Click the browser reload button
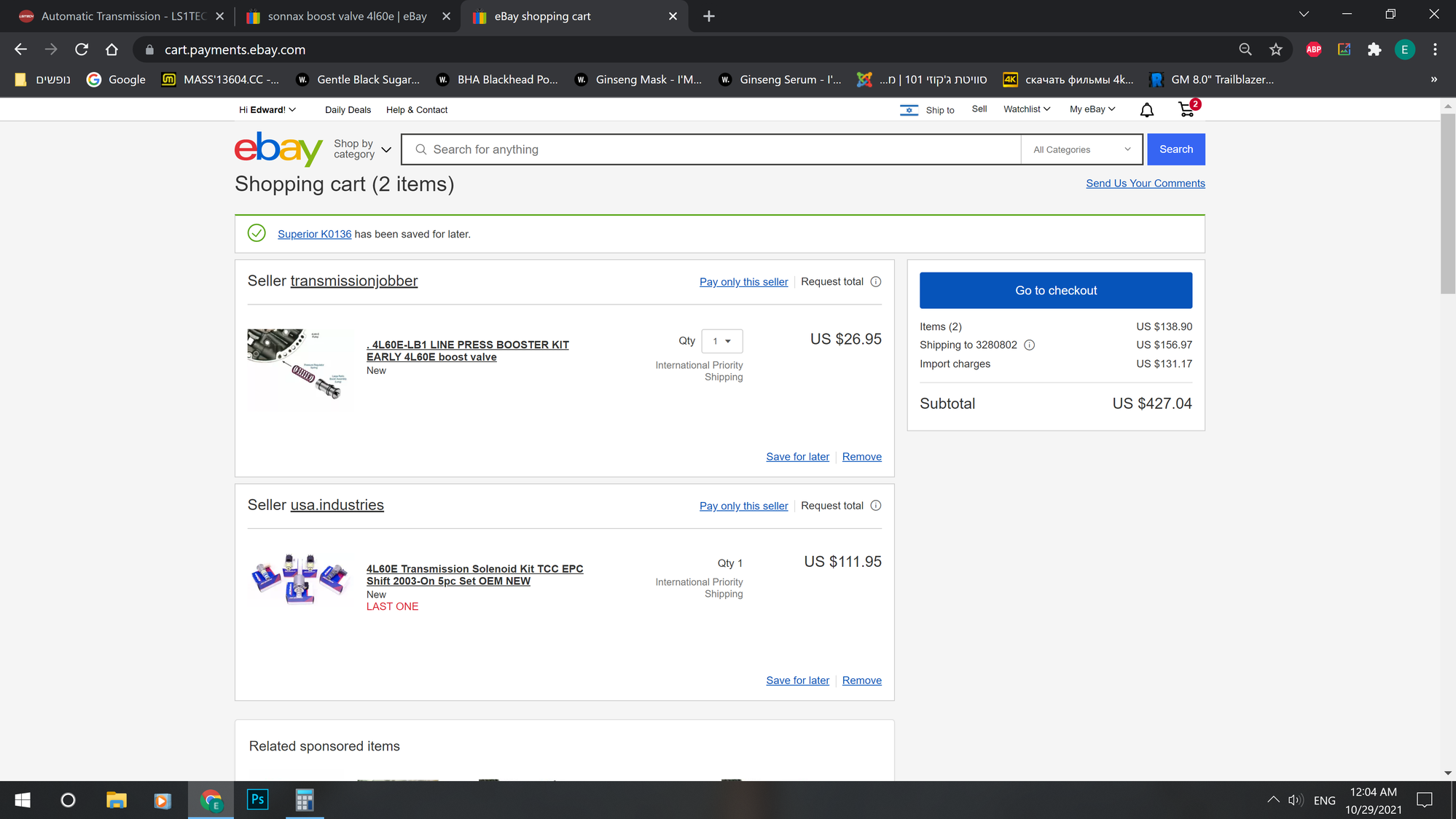Image resolution: width=1456 pixels, height=819 pixels. point(82,50)
